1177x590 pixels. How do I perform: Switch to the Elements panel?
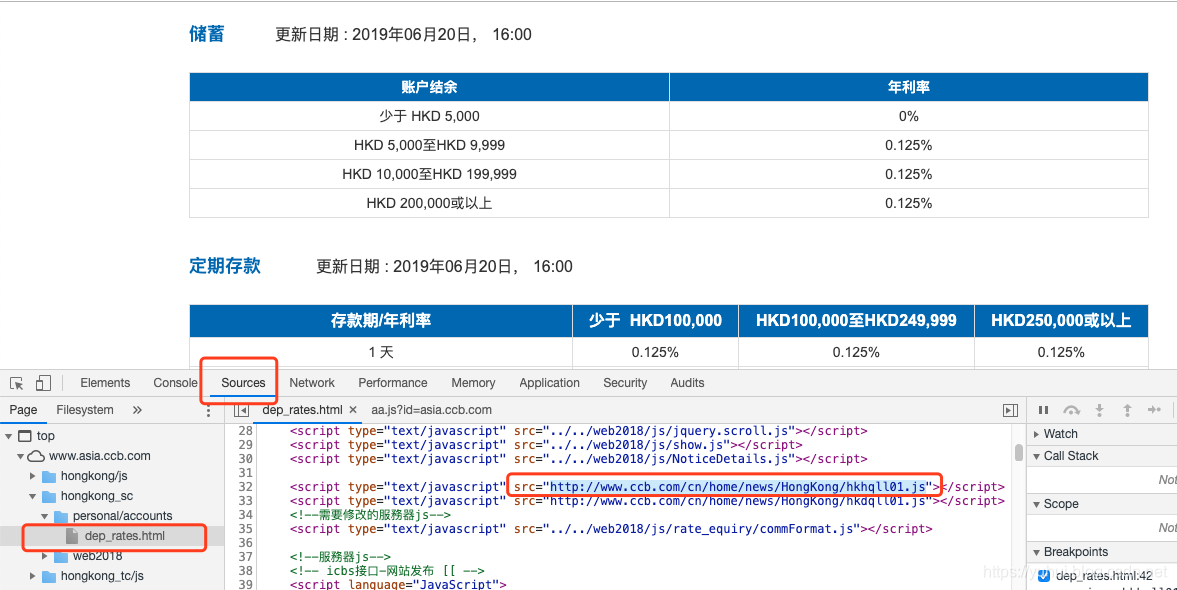click(105, 383)
